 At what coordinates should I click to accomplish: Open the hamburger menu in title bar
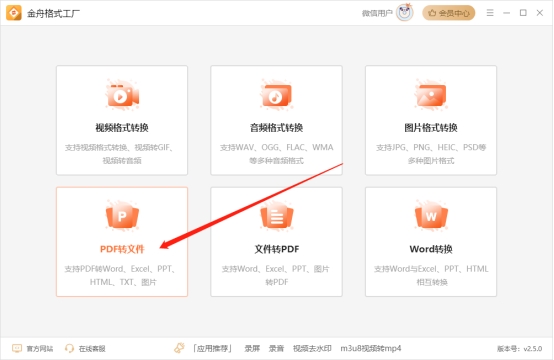coord(490,13)
